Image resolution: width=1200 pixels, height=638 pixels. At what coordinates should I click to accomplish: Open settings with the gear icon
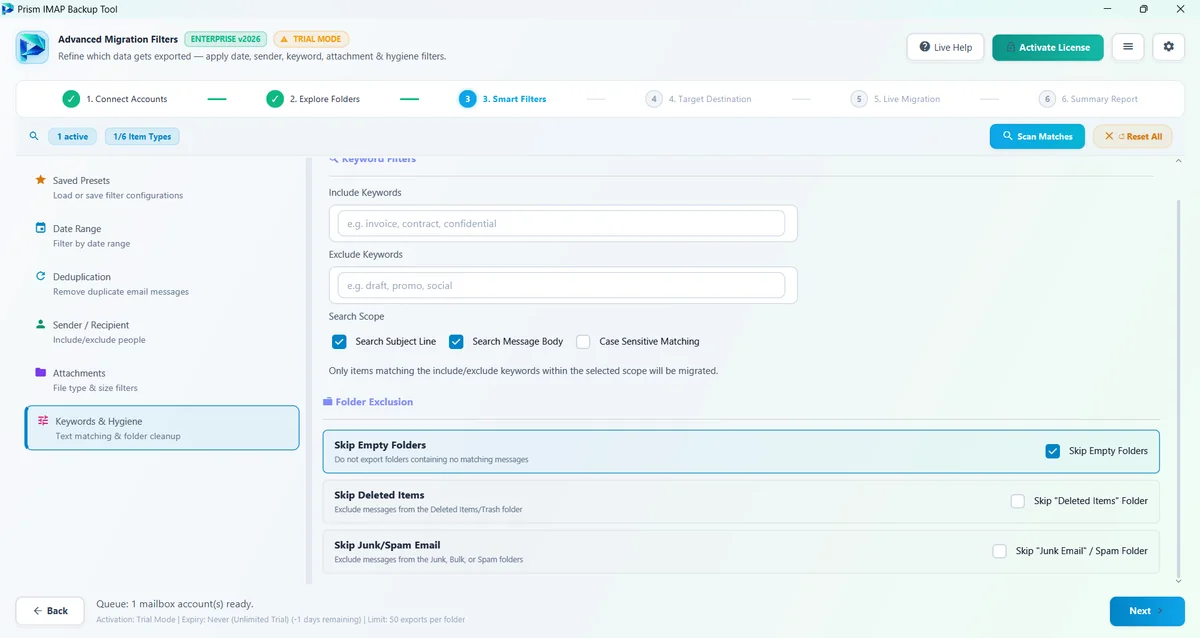point(1169,47)
